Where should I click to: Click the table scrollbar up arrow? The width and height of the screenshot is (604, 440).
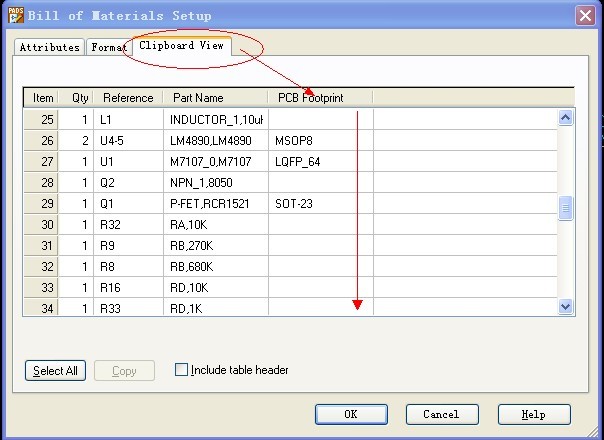(x=565, y=118)
